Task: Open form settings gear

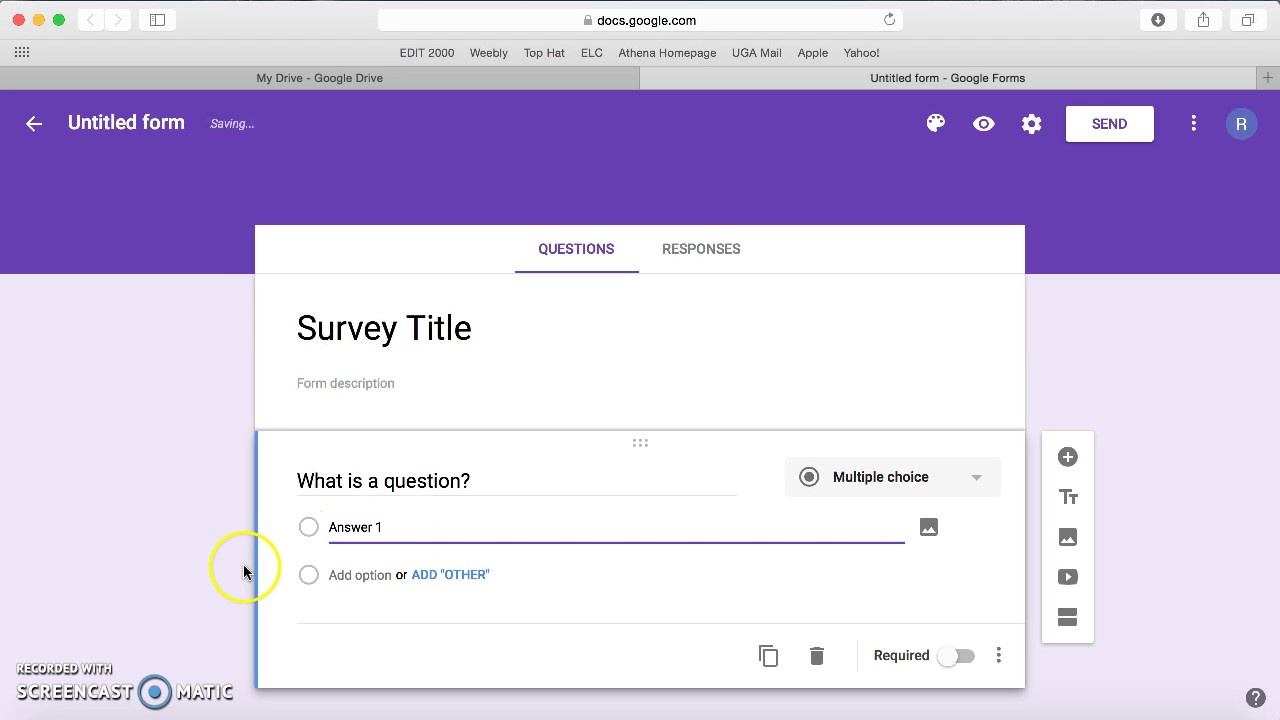Action: point(1032,124)
